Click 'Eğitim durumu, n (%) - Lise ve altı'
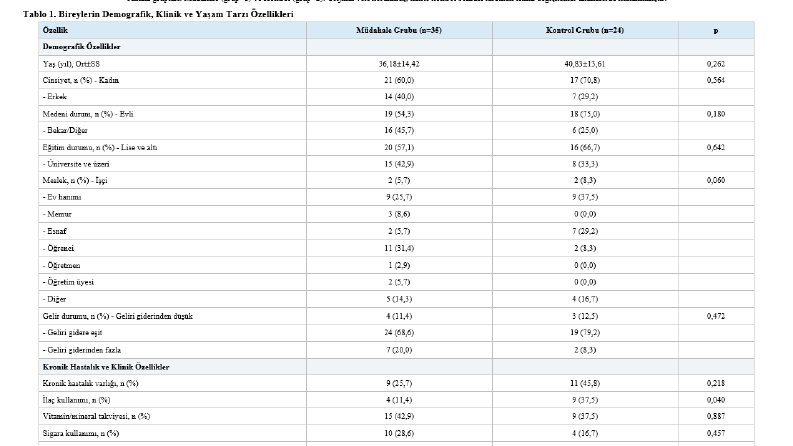Screen dimensions: 793x446 click(x=100, y=147)
